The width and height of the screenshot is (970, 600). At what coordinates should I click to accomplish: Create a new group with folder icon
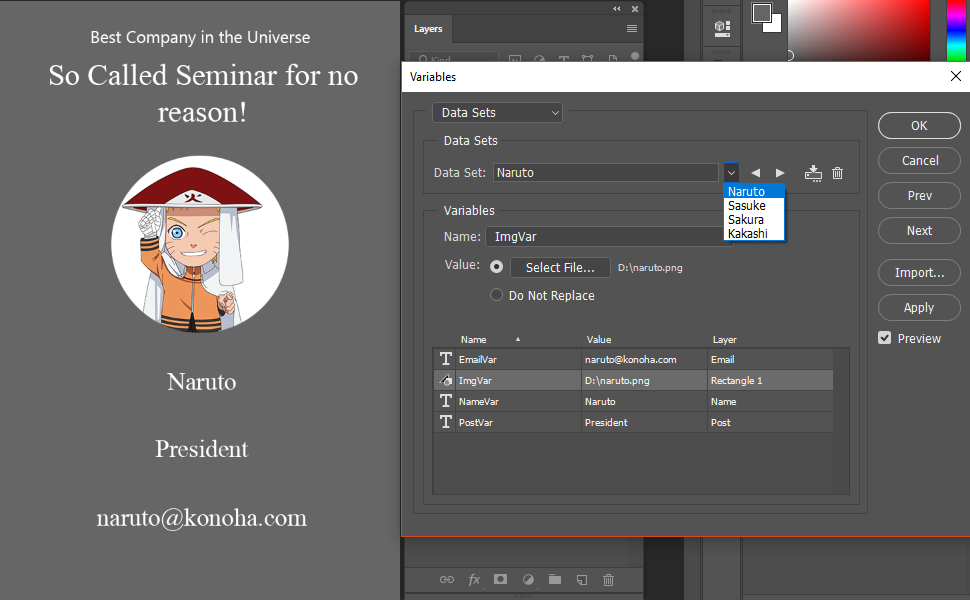[555, 579]
